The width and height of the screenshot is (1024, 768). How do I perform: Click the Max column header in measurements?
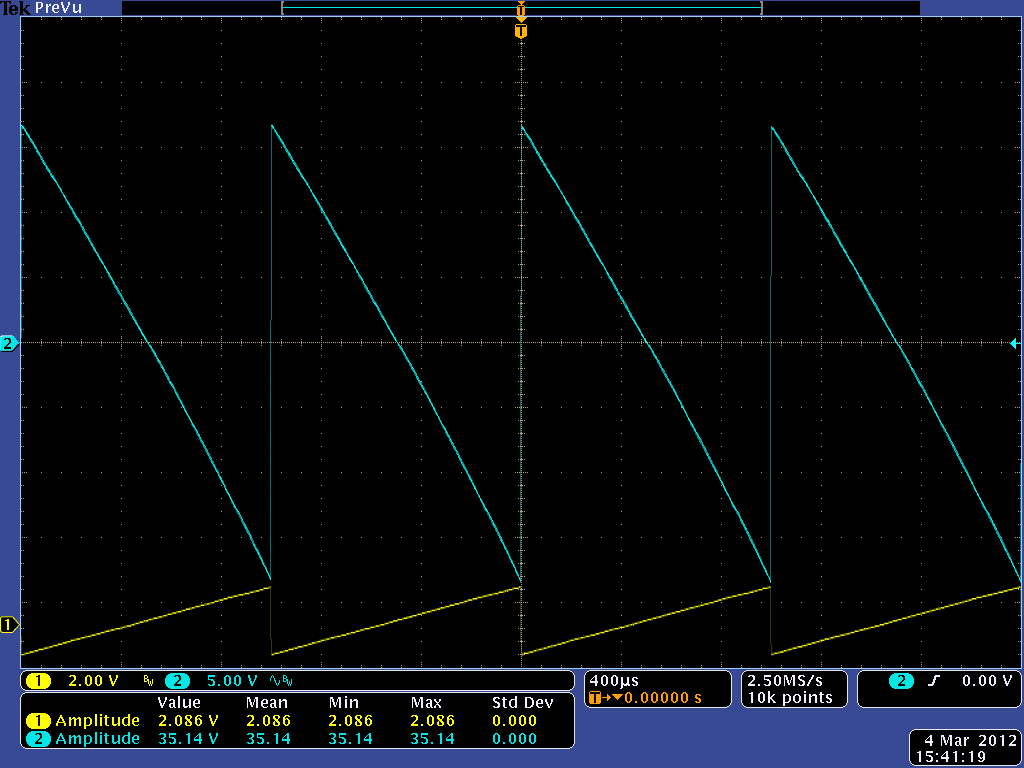426,703
